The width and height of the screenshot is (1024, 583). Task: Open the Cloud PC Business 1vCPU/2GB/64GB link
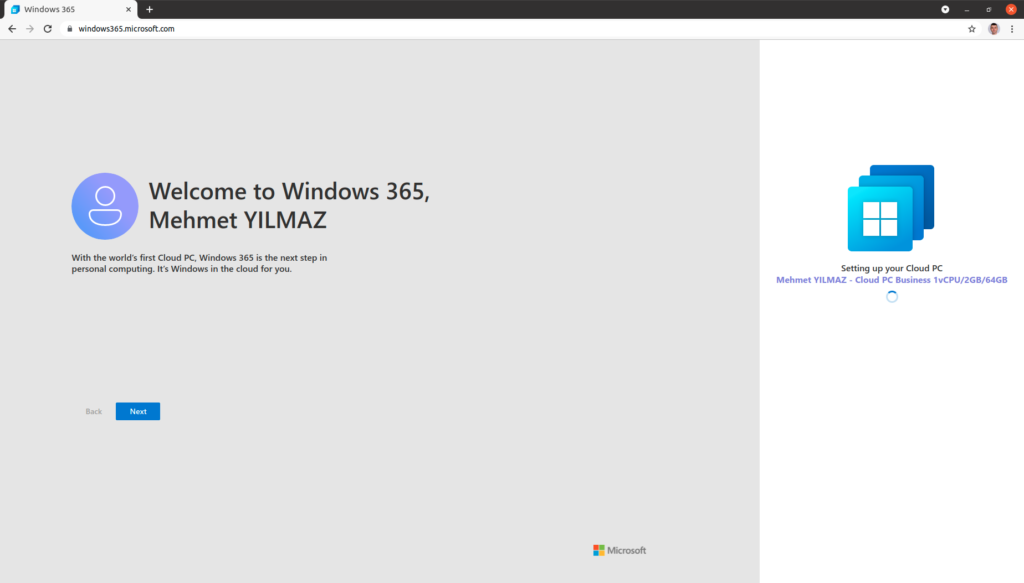(x=891, y=280)
